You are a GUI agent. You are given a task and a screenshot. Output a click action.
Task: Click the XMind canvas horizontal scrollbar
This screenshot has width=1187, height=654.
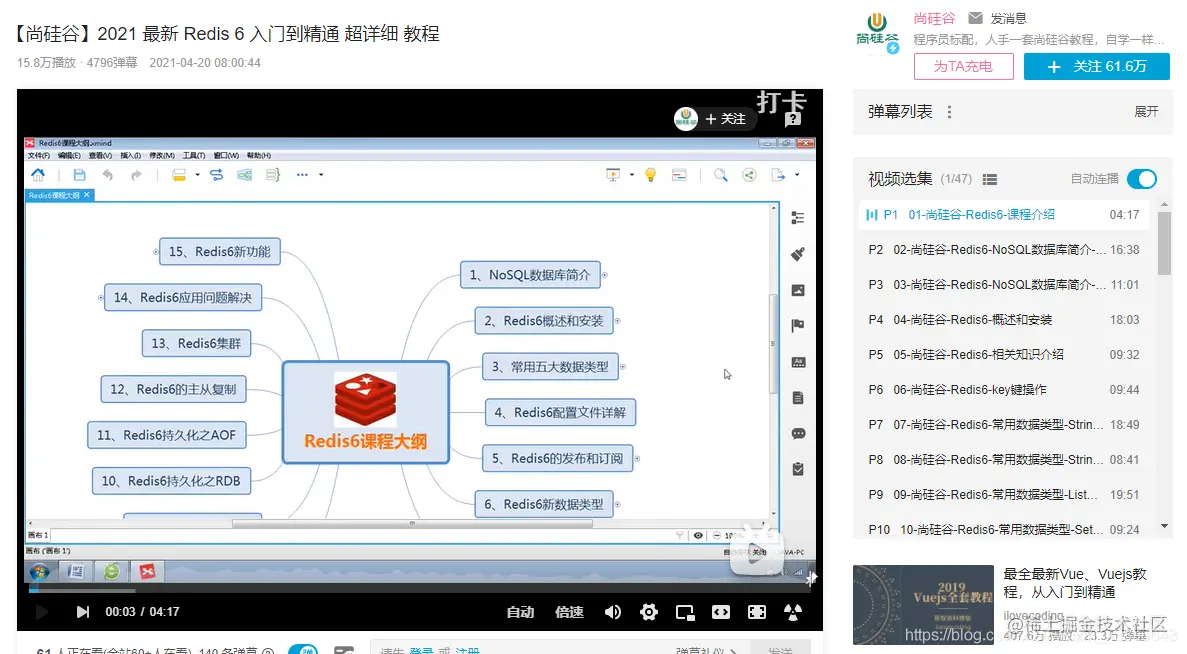coord(413,523)
